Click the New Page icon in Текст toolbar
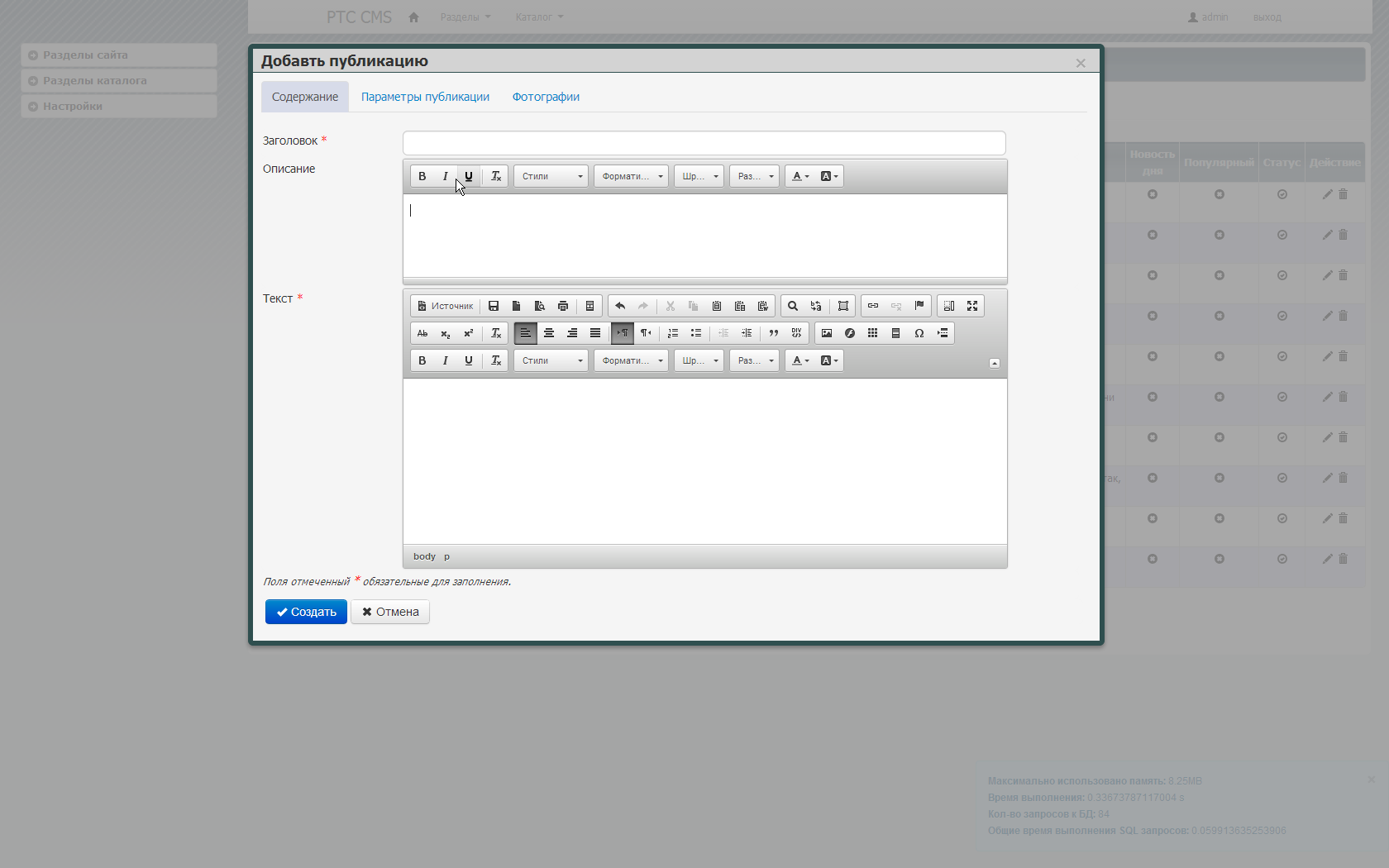This screenshot has height=868, width=1389. (x=517, y=306)
